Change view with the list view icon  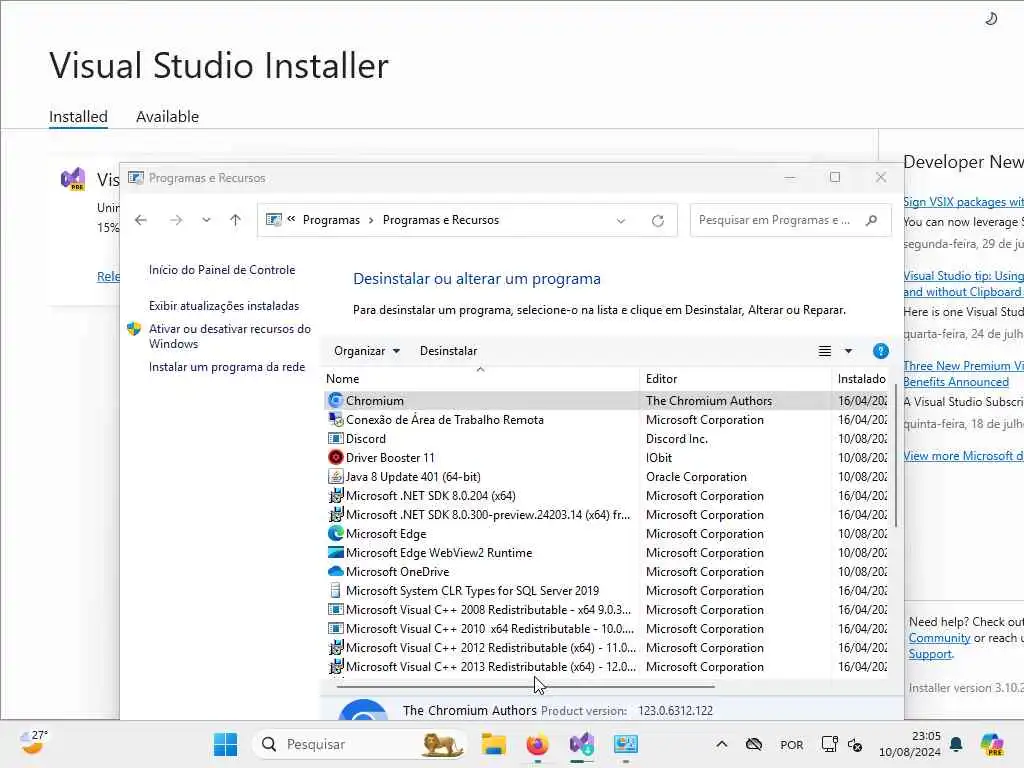tap(825, 351)
